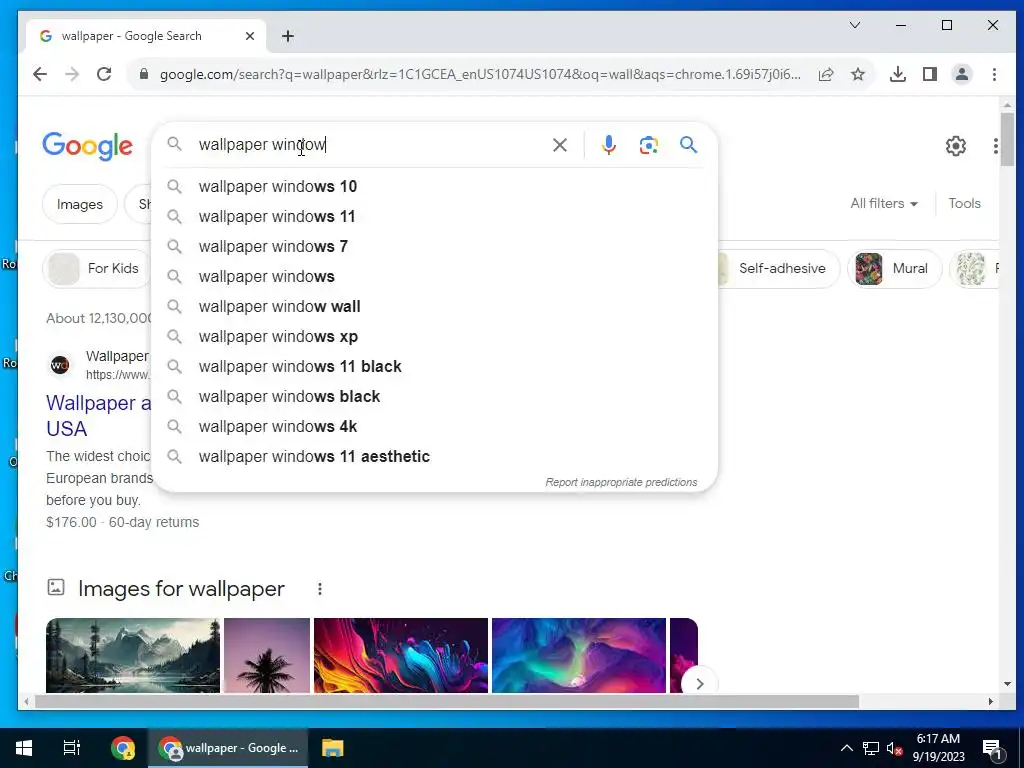
Task: Click the Chrome address bar URL
Action: (480, 74)
